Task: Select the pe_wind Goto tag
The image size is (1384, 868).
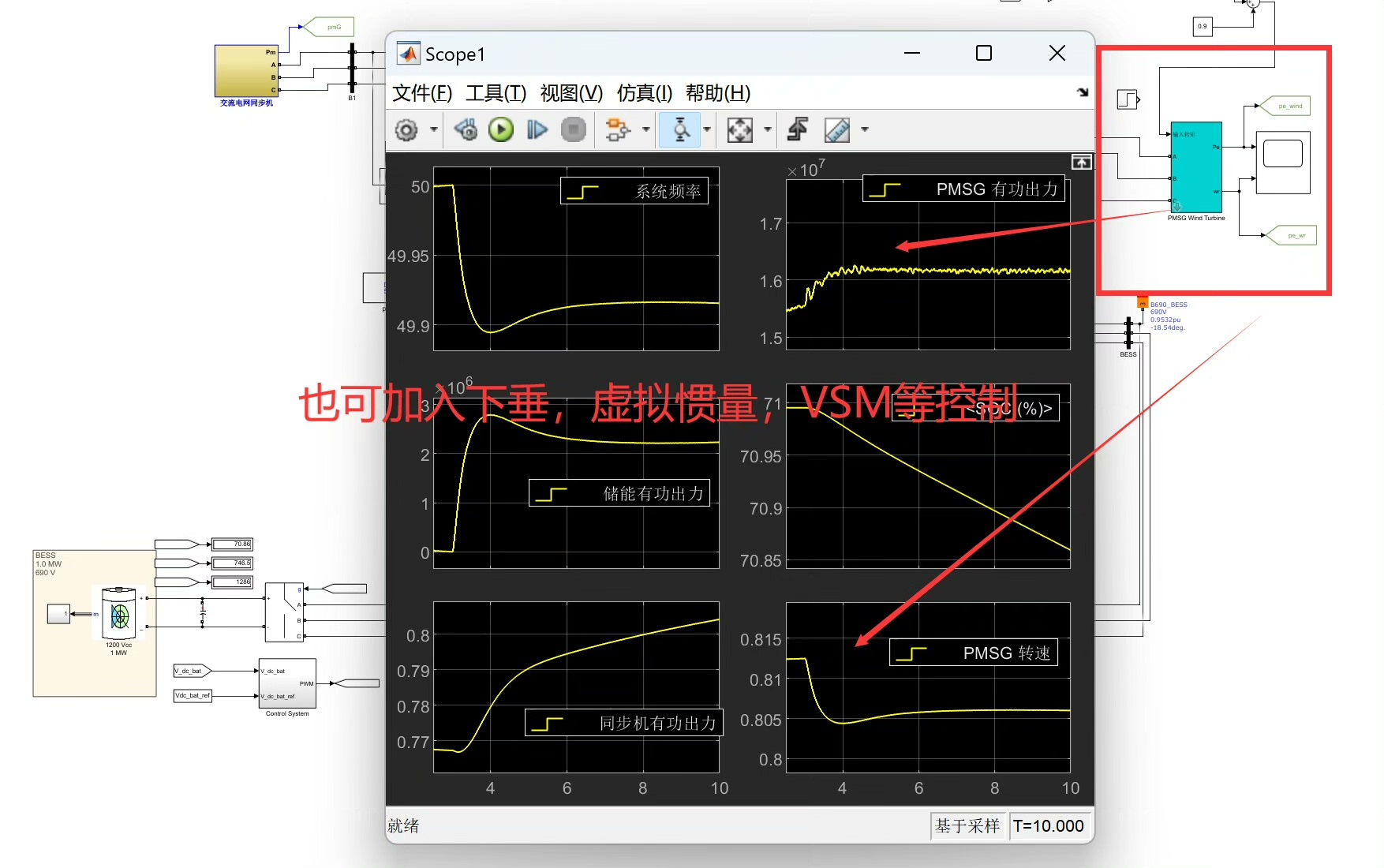Action: (1285, 106)
